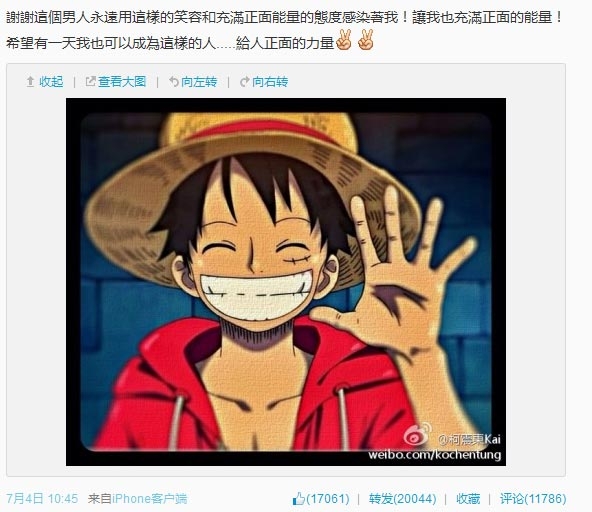Click the first victory-hand emoji
The height and width of the screenshot is (512, 592).
pyautogui.click(x=343, y=40)
